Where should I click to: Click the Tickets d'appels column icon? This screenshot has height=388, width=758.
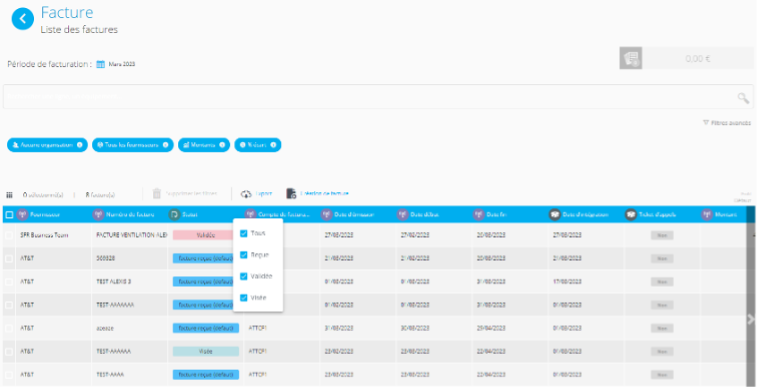pyautogui.click(x=631, y=215)
